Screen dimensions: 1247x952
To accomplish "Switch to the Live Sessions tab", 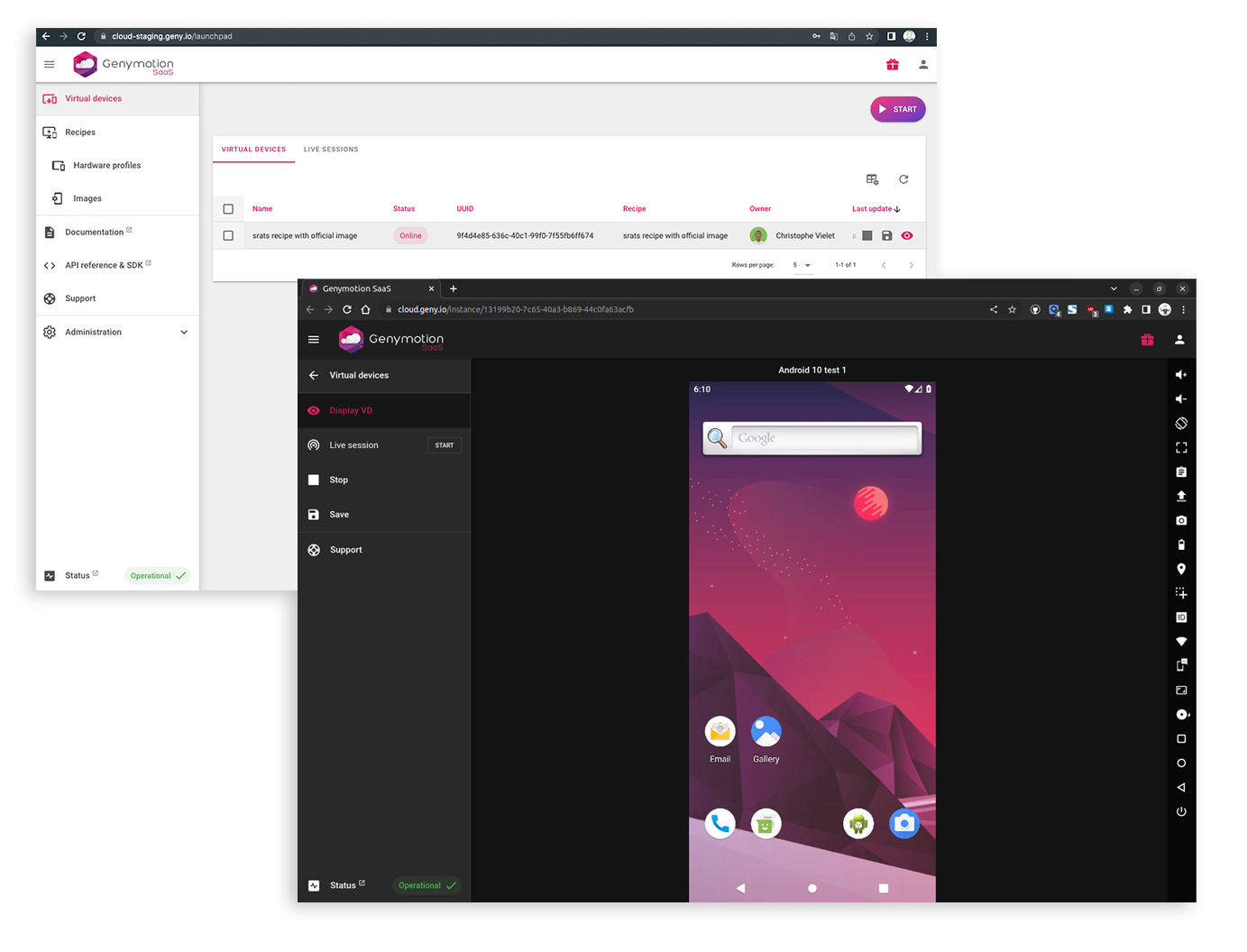I will (x=331, y=150).
